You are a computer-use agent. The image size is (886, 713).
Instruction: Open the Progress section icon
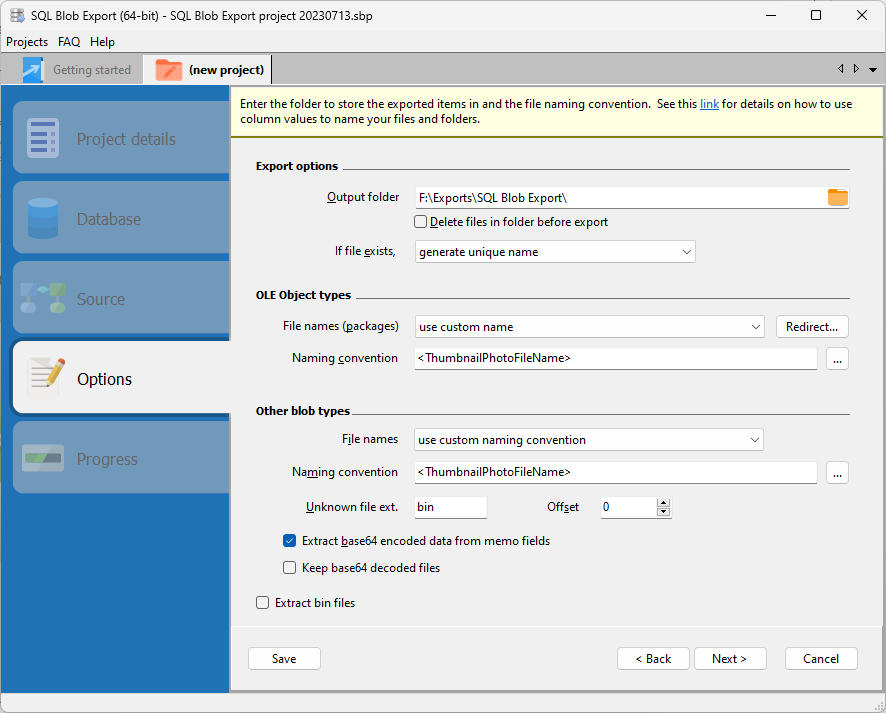click(x=42, y=458)
